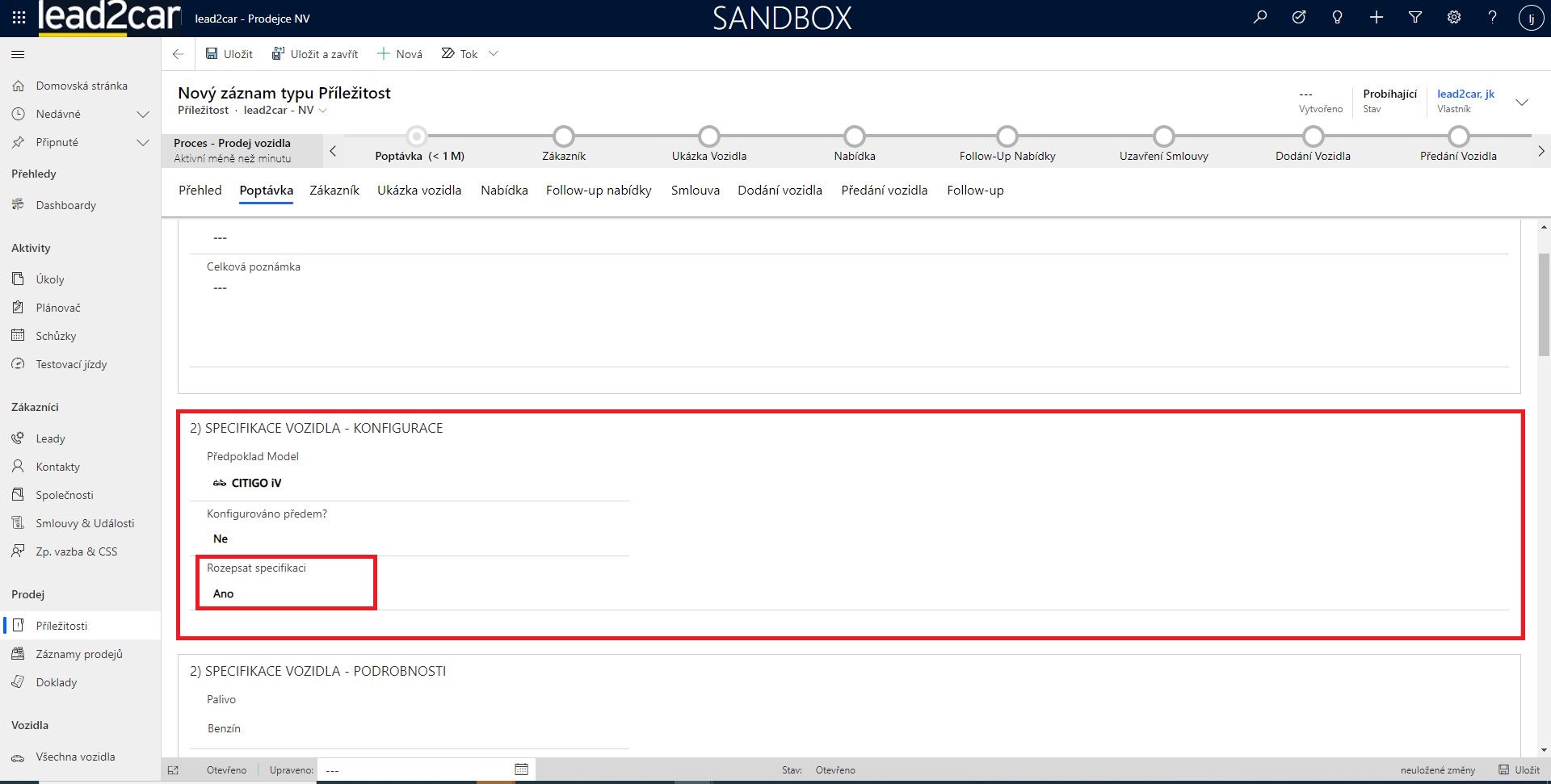Expand the Připnuté section chevron

click(x=143, y=143)
